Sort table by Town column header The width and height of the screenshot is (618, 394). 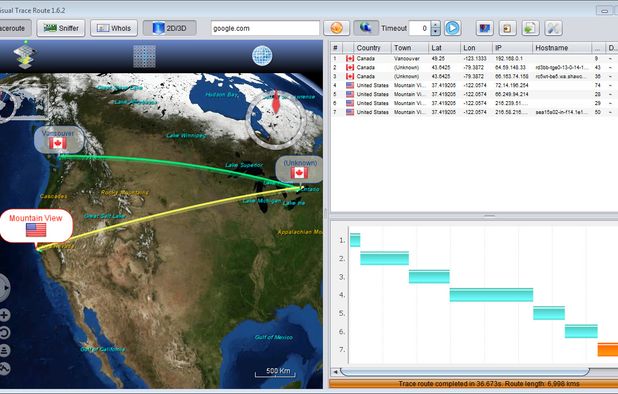click(410, 48)
